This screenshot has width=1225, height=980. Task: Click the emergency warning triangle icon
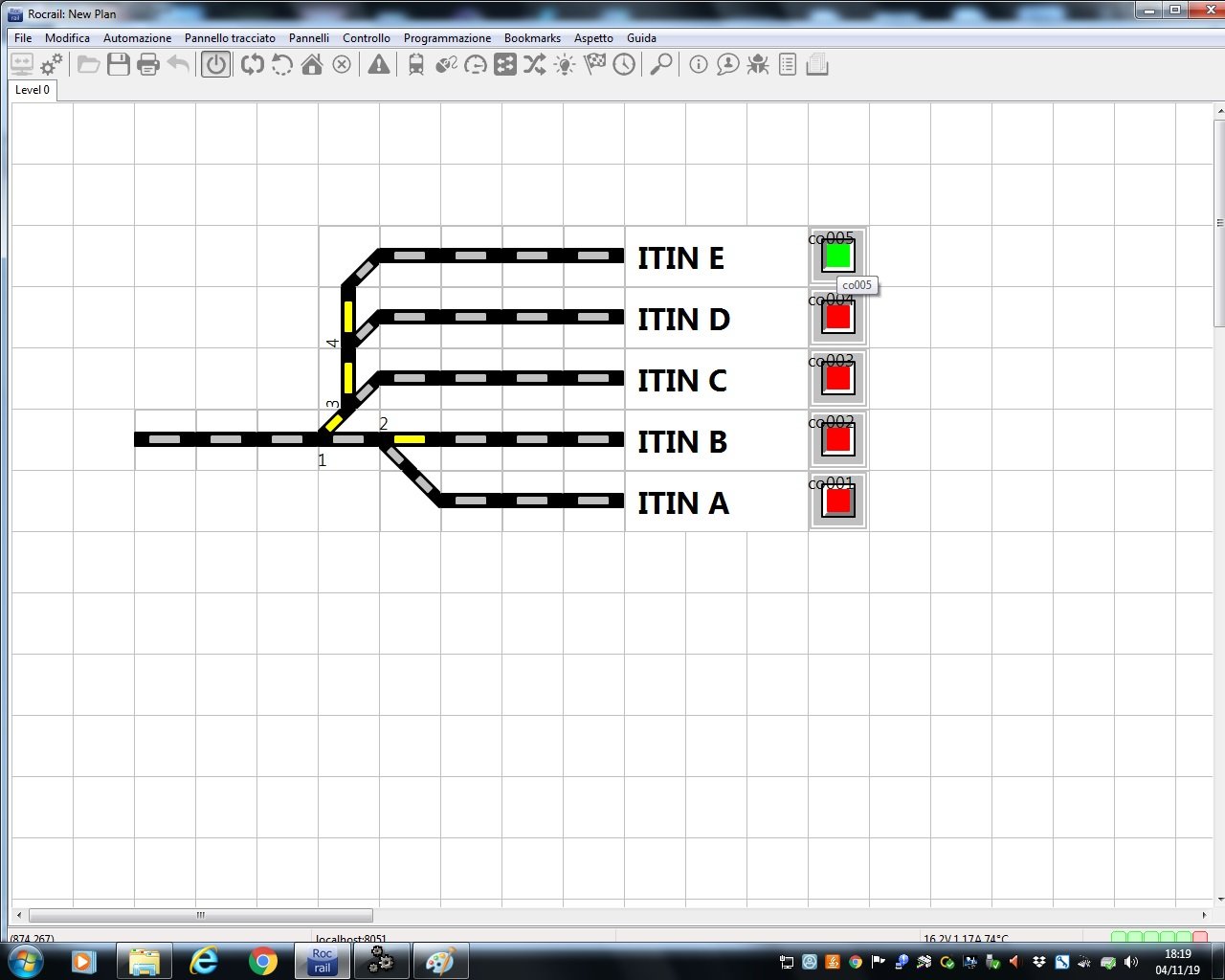[x=379, y=65]
